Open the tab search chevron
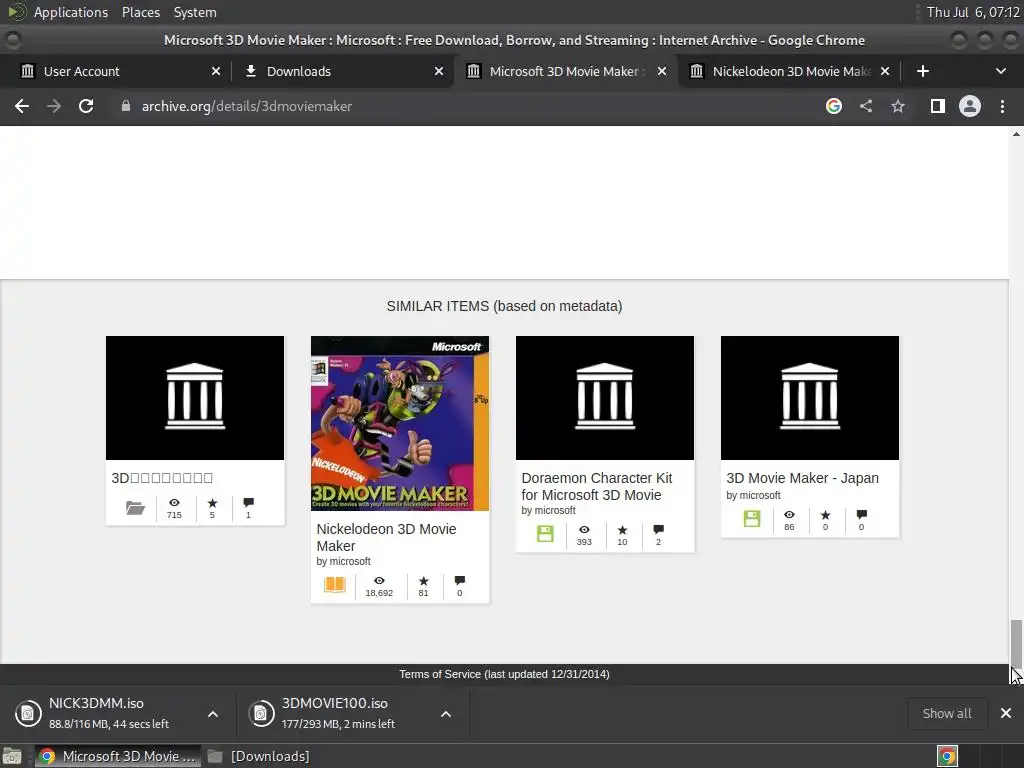 1000,71
